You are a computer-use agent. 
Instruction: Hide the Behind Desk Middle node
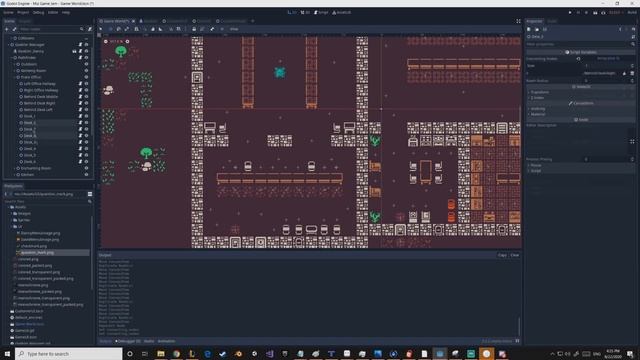point(86,97)
